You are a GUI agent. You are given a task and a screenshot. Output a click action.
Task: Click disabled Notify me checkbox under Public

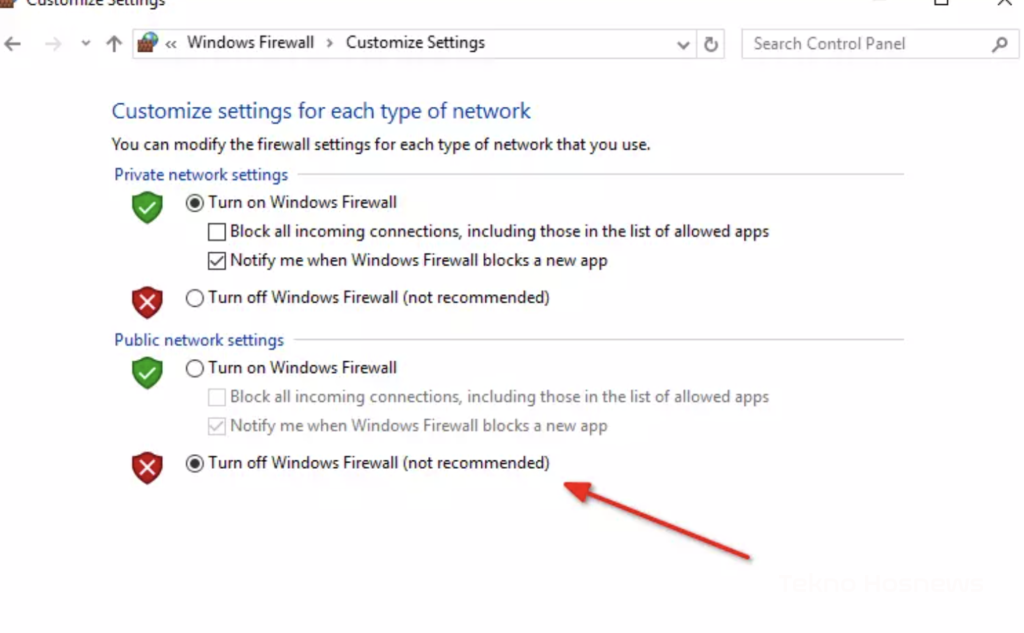pos(217,426)
